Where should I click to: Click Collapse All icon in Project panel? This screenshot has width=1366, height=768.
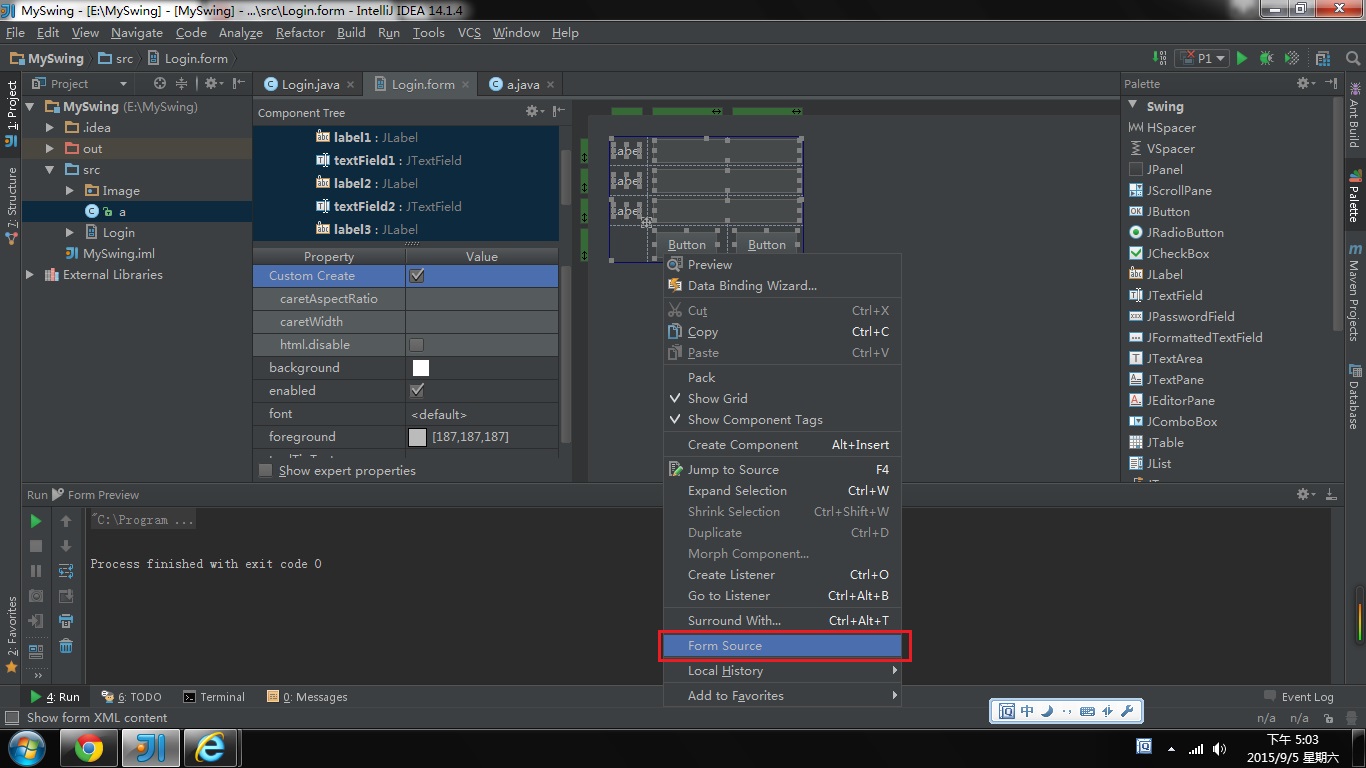[182, 84]
